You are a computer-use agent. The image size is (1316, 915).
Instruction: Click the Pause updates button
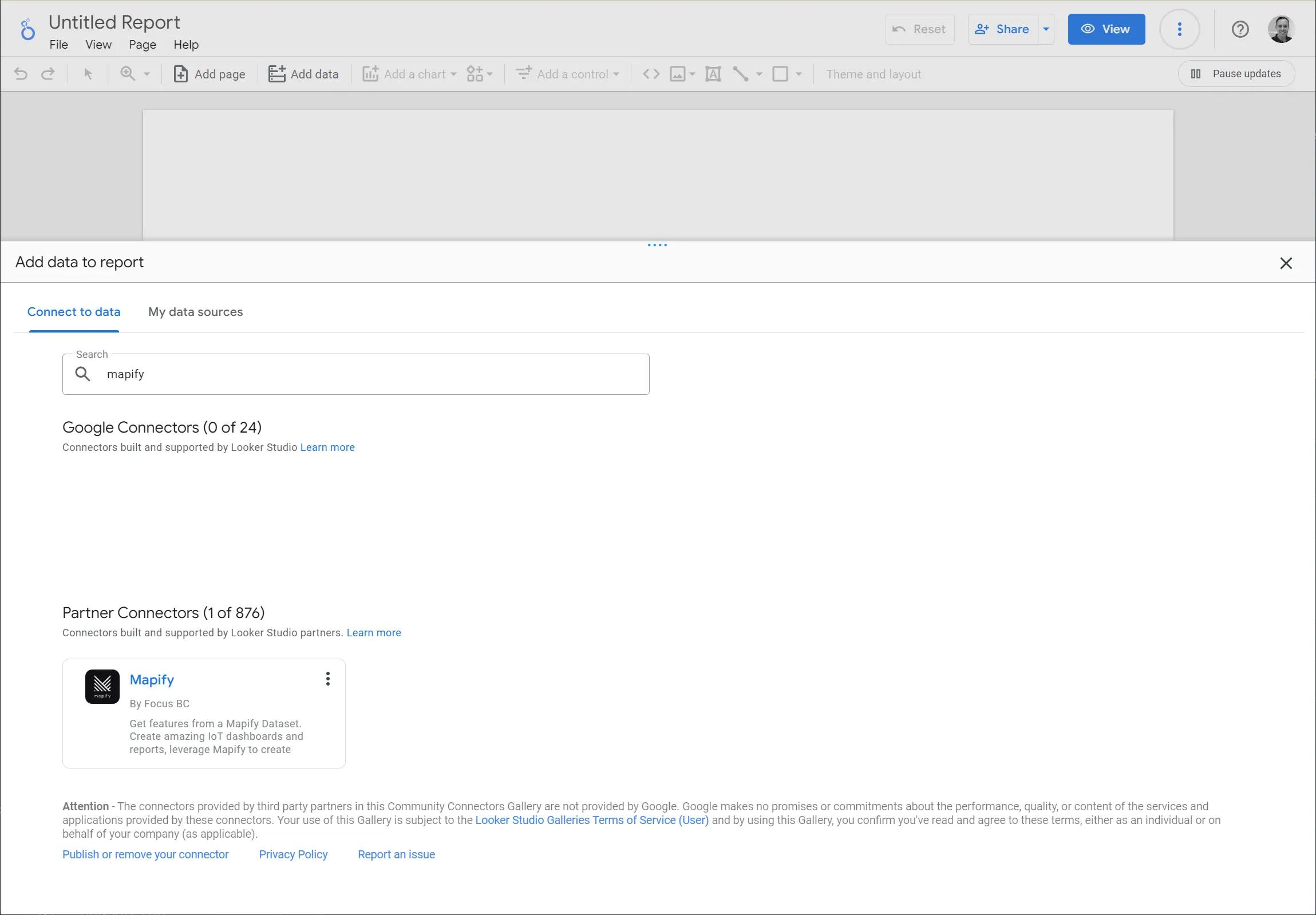(x=1236, y=74)
